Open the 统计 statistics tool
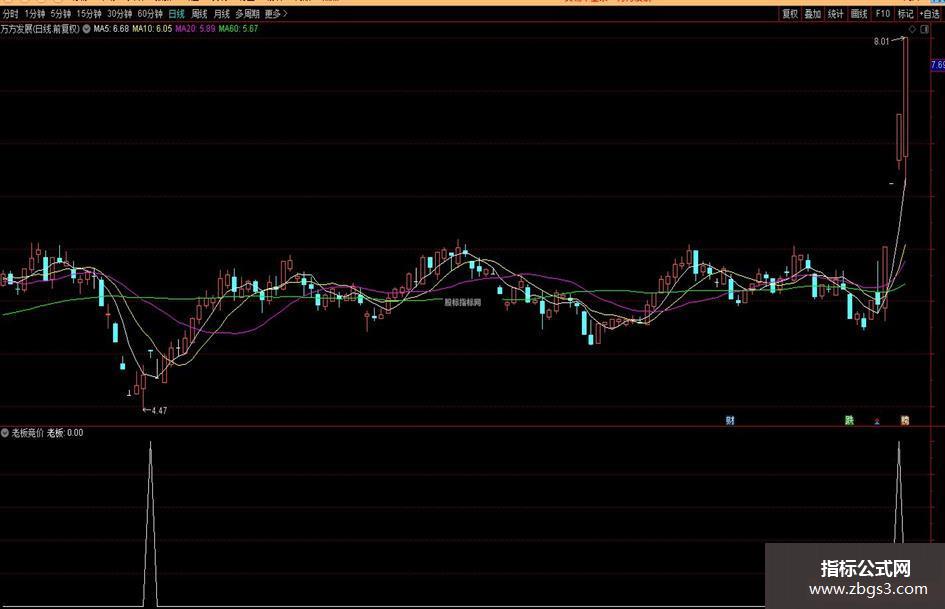This screenshot has width=945, height=609. (x=835, y=13)
